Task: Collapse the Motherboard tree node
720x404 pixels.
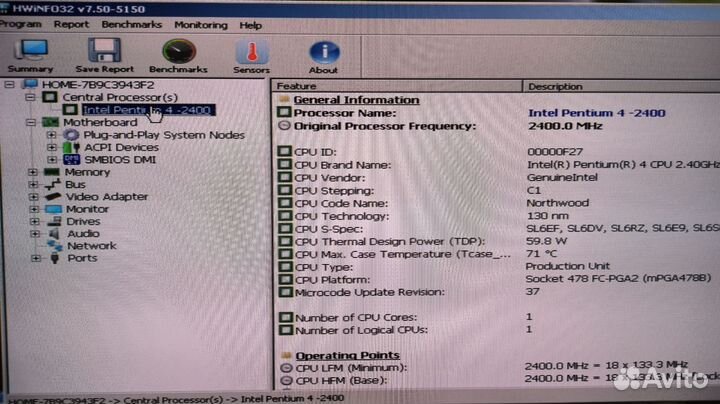Action: pyautogui.click(x=33, y=122)
